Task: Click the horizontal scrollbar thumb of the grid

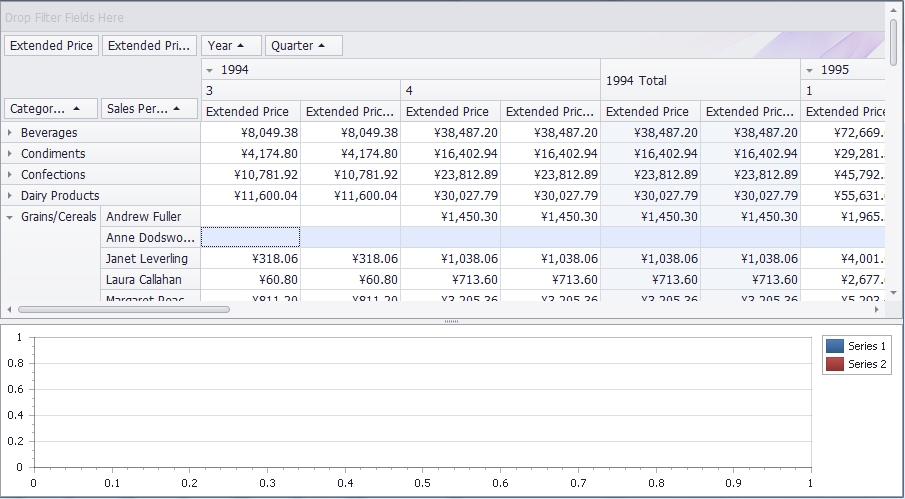Action: [124, 309]
